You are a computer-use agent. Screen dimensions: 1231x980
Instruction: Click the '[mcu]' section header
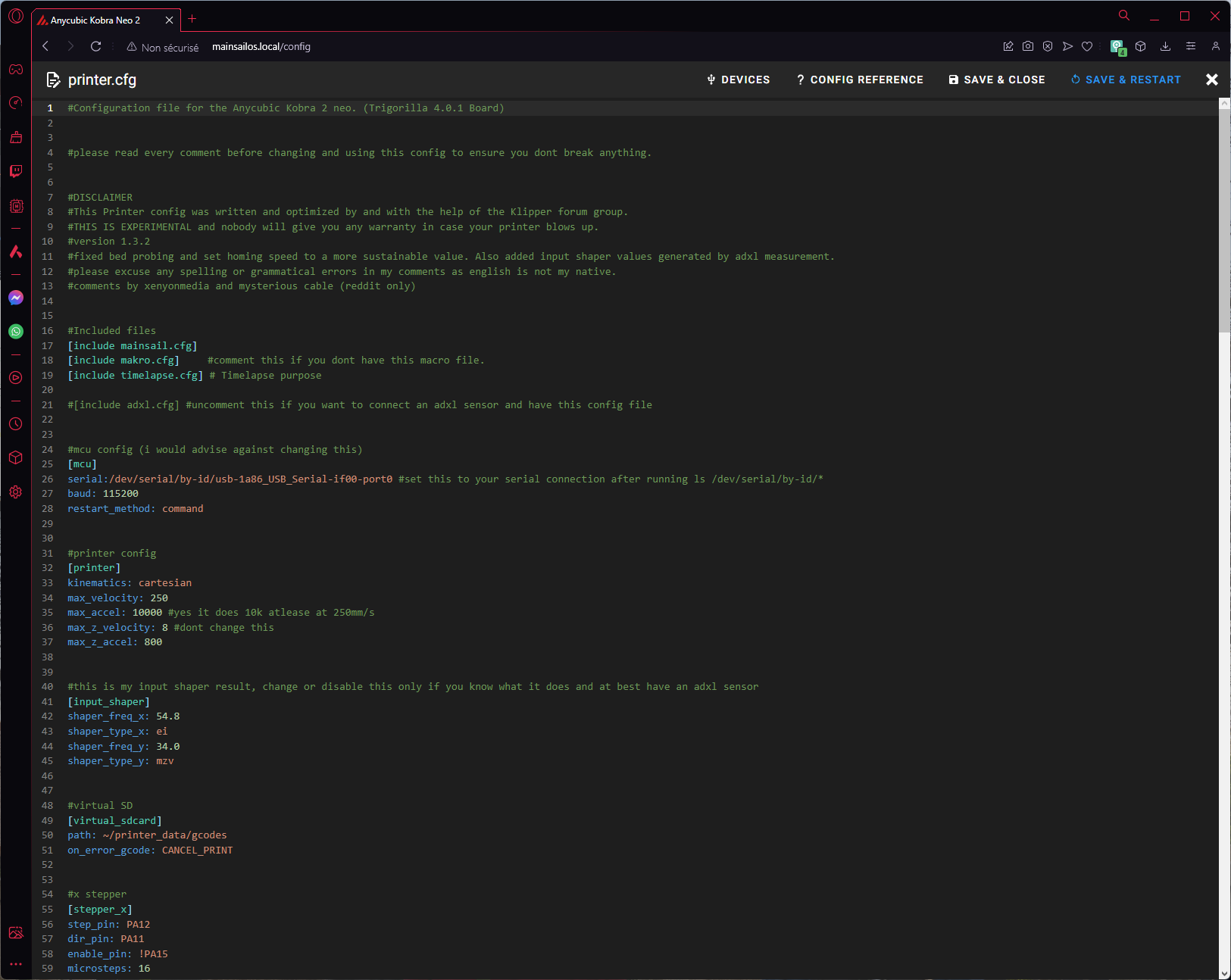click(x=82, y=464)
